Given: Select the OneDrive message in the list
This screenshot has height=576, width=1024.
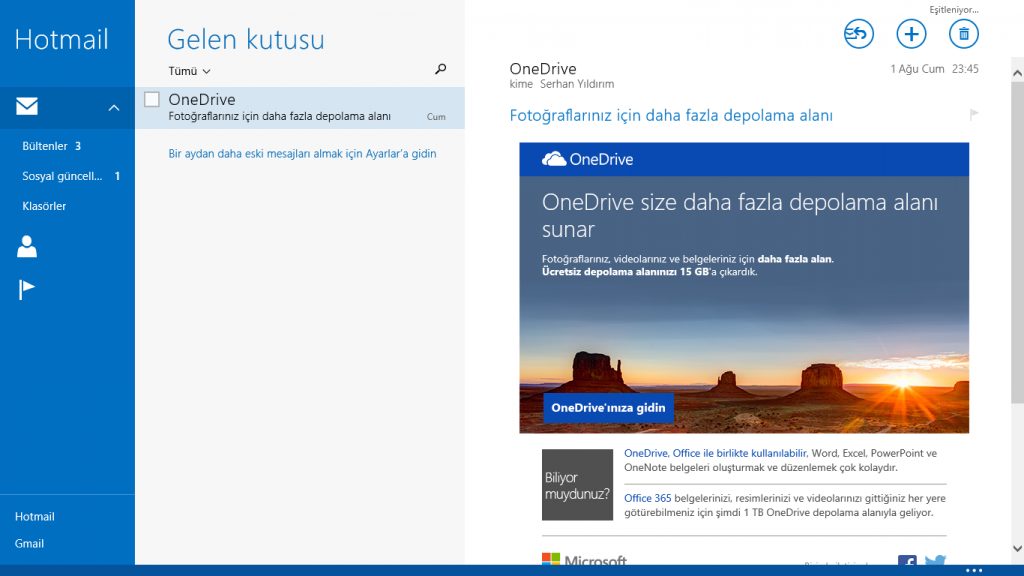Looking at the screenshot, I should click(x=300, y=108).
